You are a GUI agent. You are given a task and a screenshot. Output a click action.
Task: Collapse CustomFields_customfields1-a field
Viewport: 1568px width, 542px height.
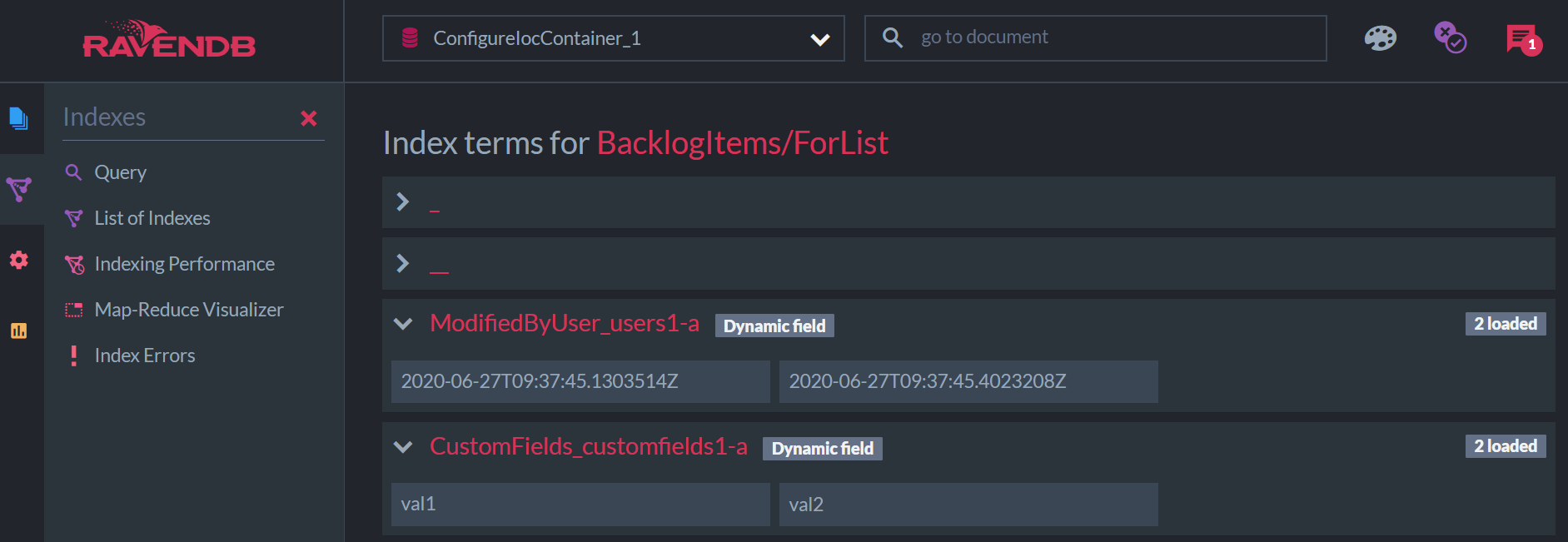403,447
